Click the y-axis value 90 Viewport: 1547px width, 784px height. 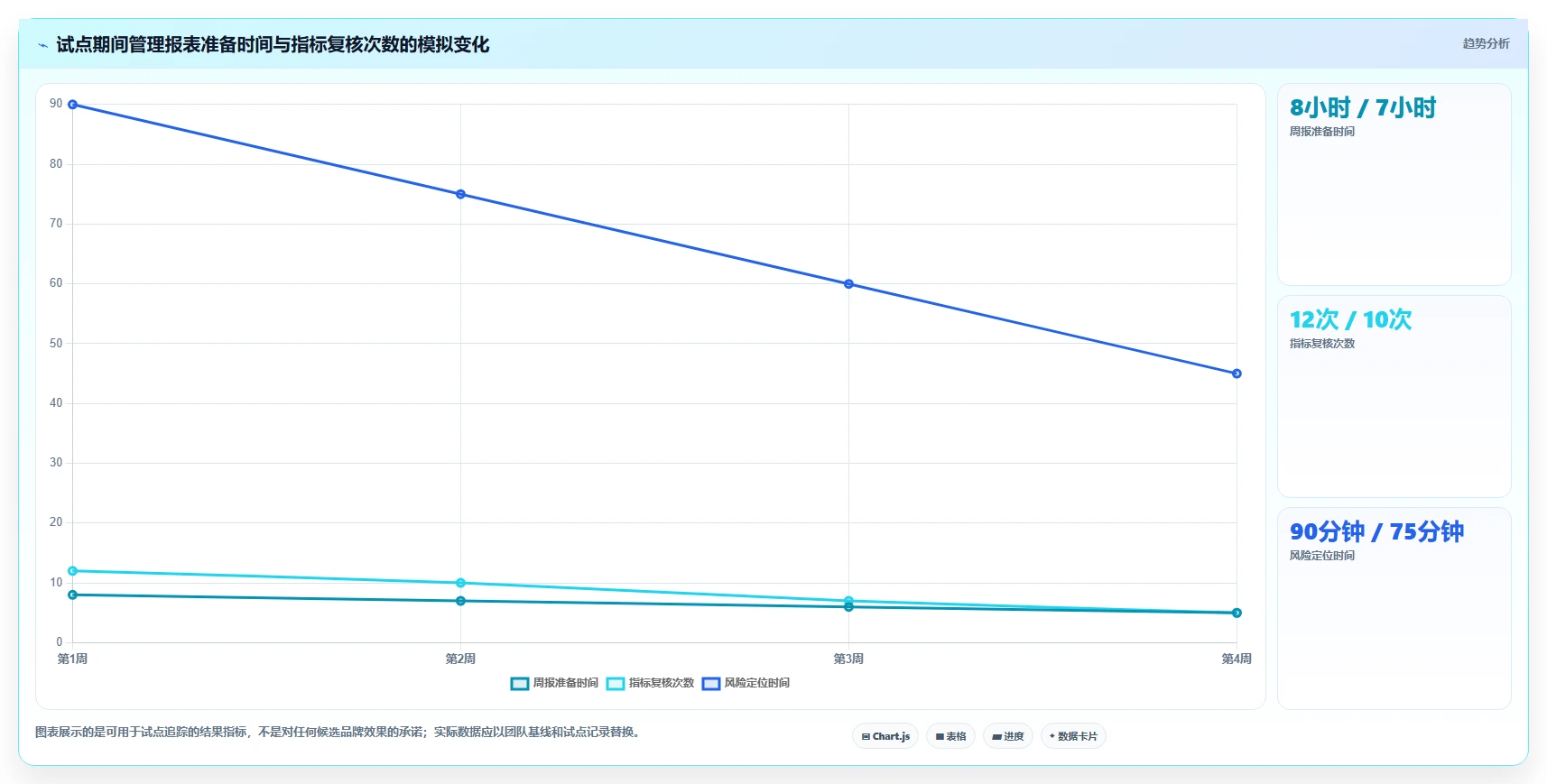pos(56,104)
